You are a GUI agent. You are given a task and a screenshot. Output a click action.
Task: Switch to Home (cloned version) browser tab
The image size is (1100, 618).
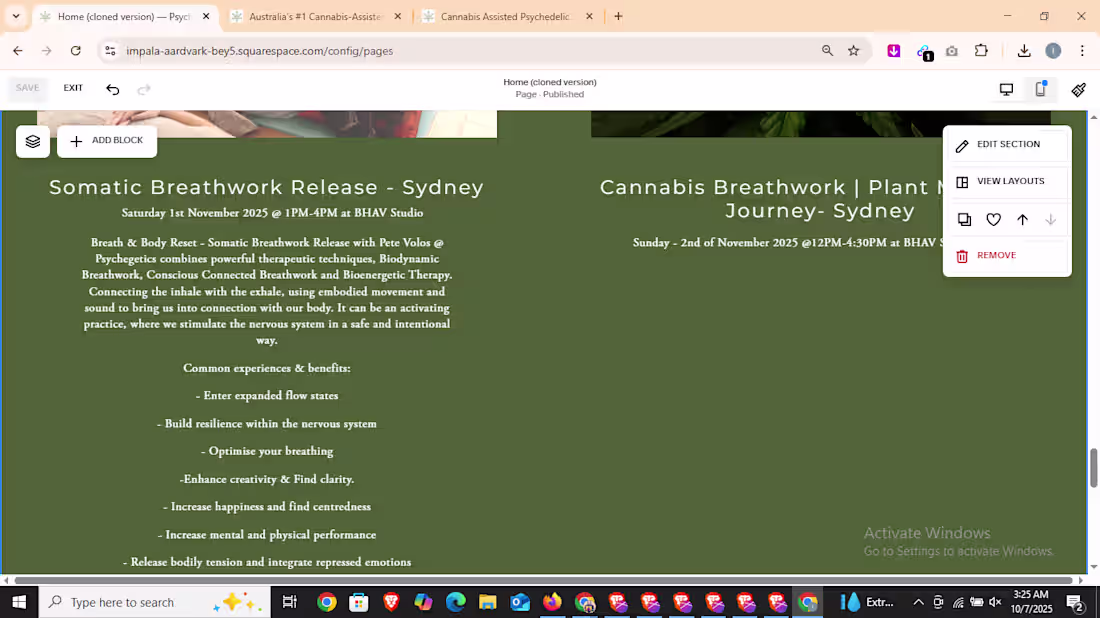pyautogui.click(x=123, y=16)
